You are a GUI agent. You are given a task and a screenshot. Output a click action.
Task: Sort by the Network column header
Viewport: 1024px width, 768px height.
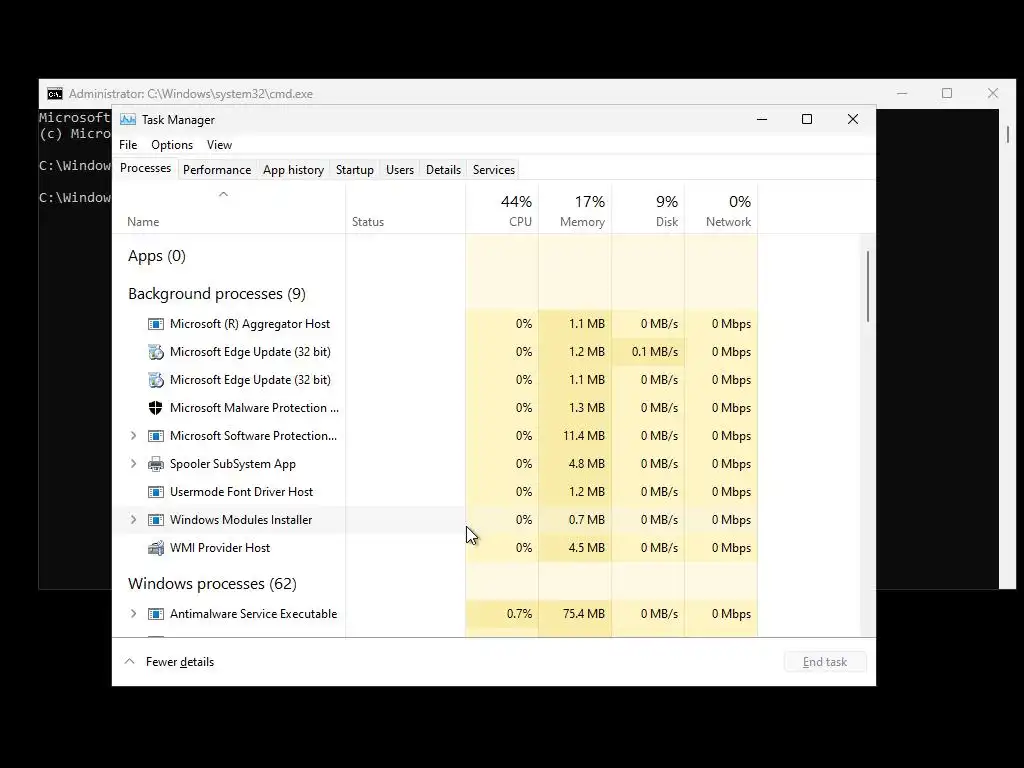722,209
